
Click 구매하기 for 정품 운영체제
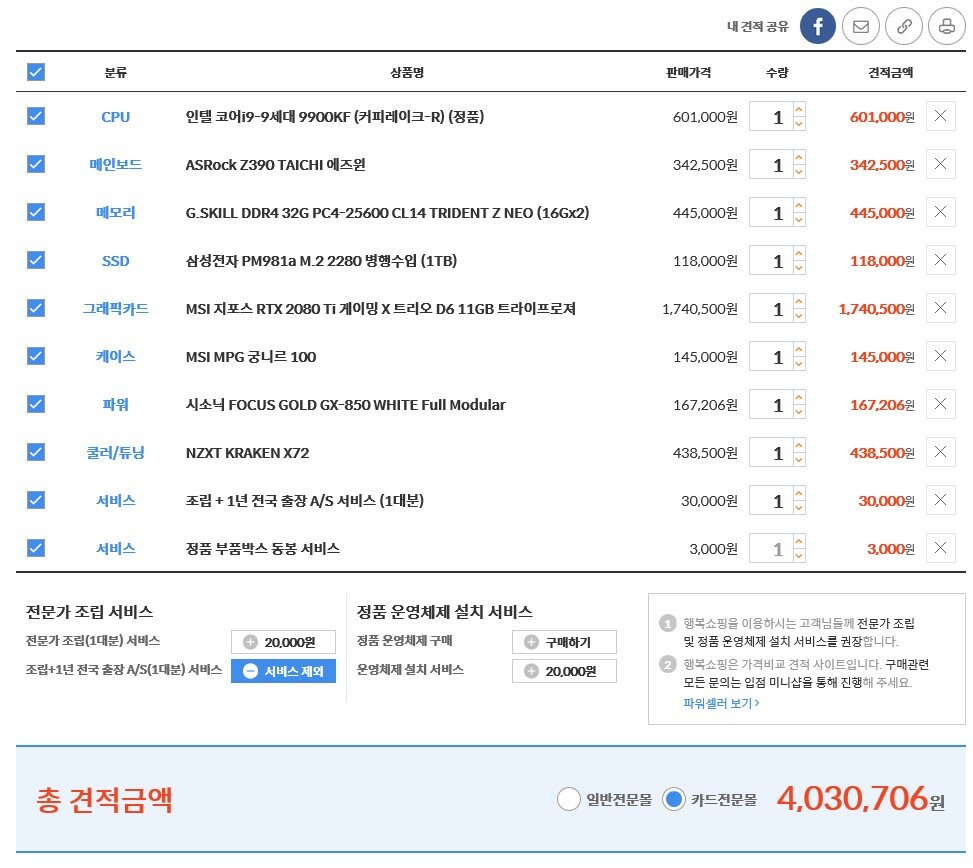click(x=564, y=642)
